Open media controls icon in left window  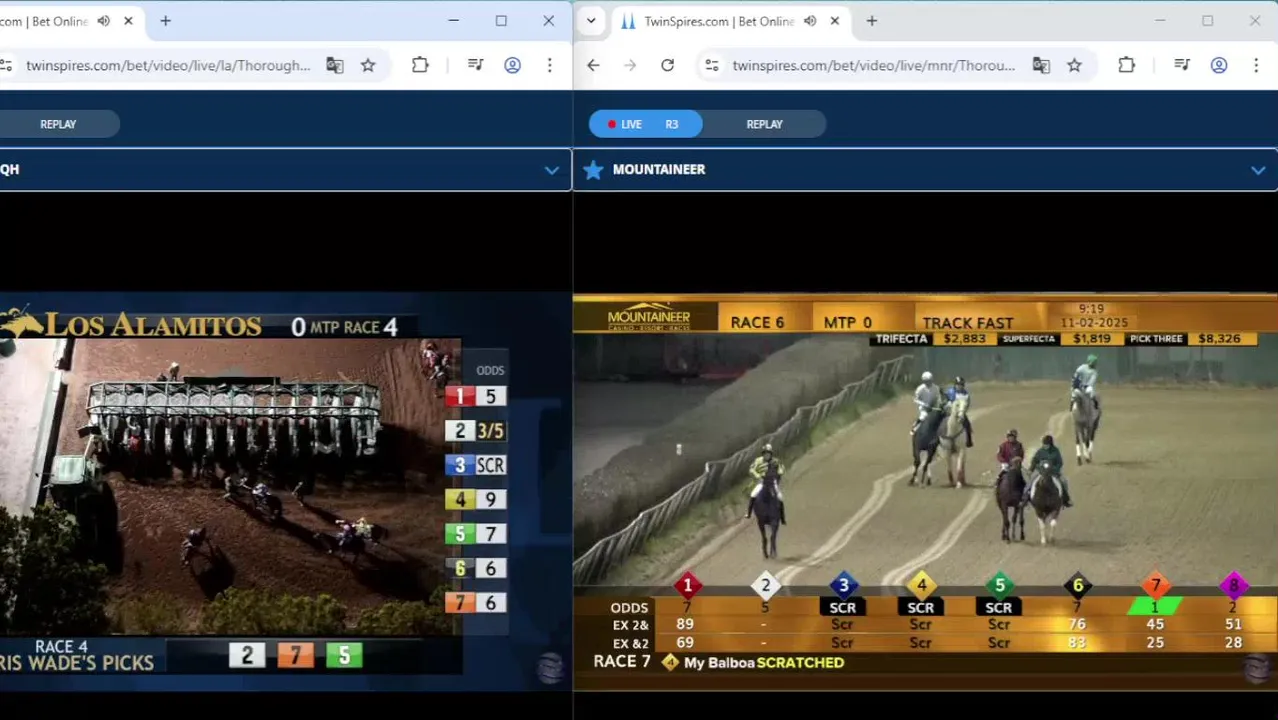click(x=476, y=65)
